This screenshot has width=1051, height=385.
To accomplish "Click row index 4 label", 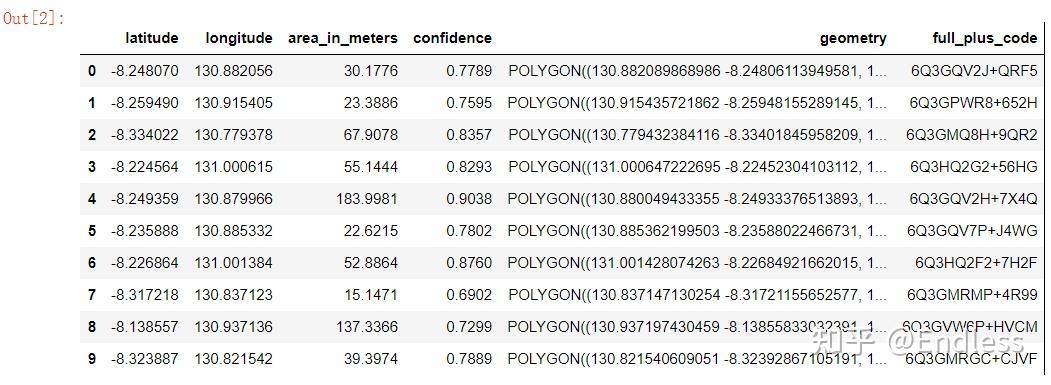I will coord(92,199).
